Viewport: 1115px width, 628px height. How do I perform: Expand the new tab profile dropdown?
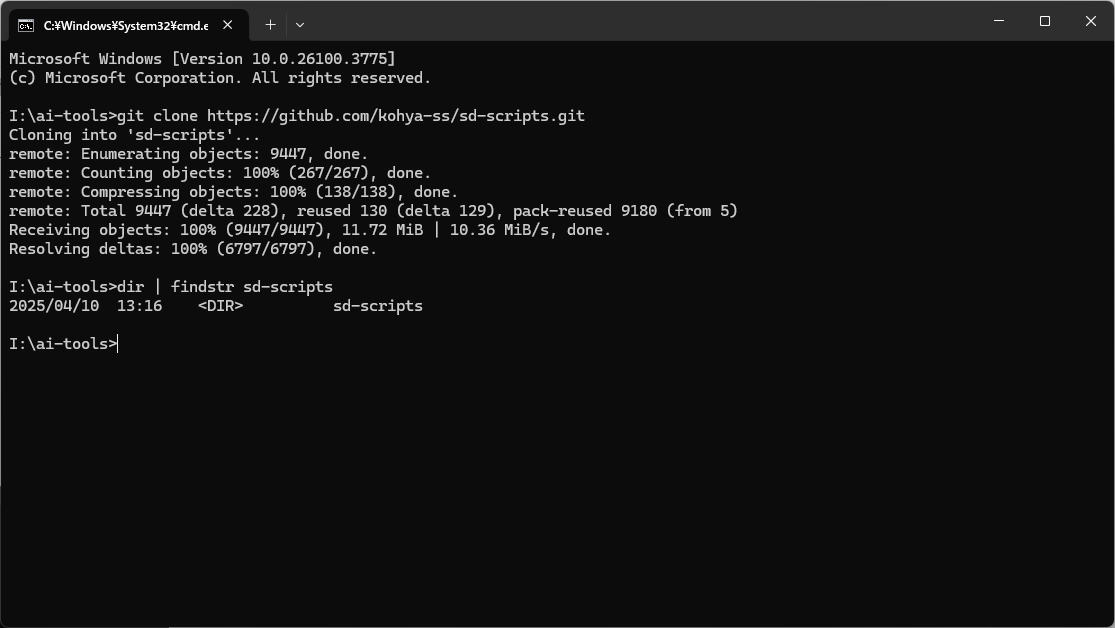click(x=300, y=25)
